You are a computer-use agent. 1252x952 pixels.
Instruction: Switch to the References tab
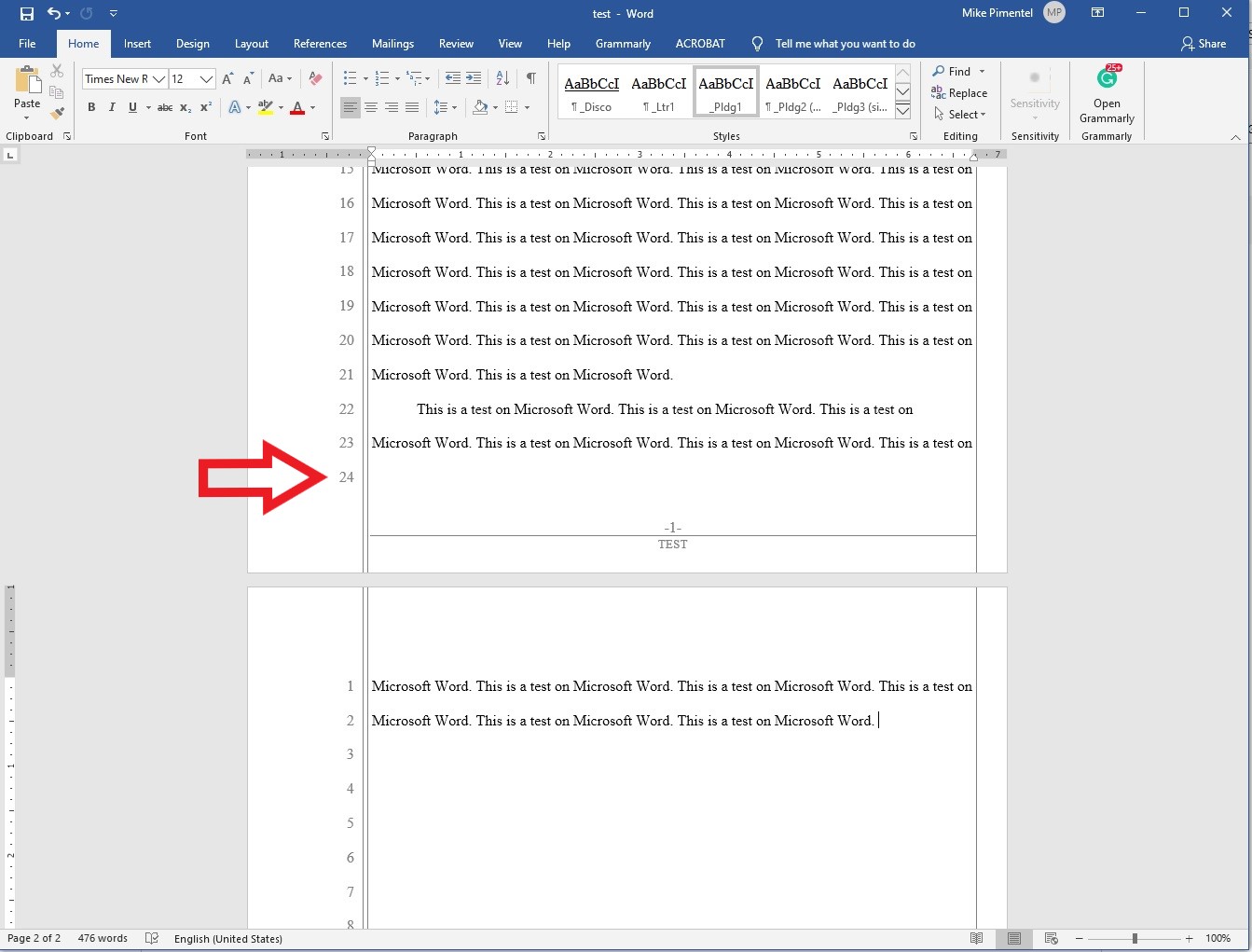point(320,44)
